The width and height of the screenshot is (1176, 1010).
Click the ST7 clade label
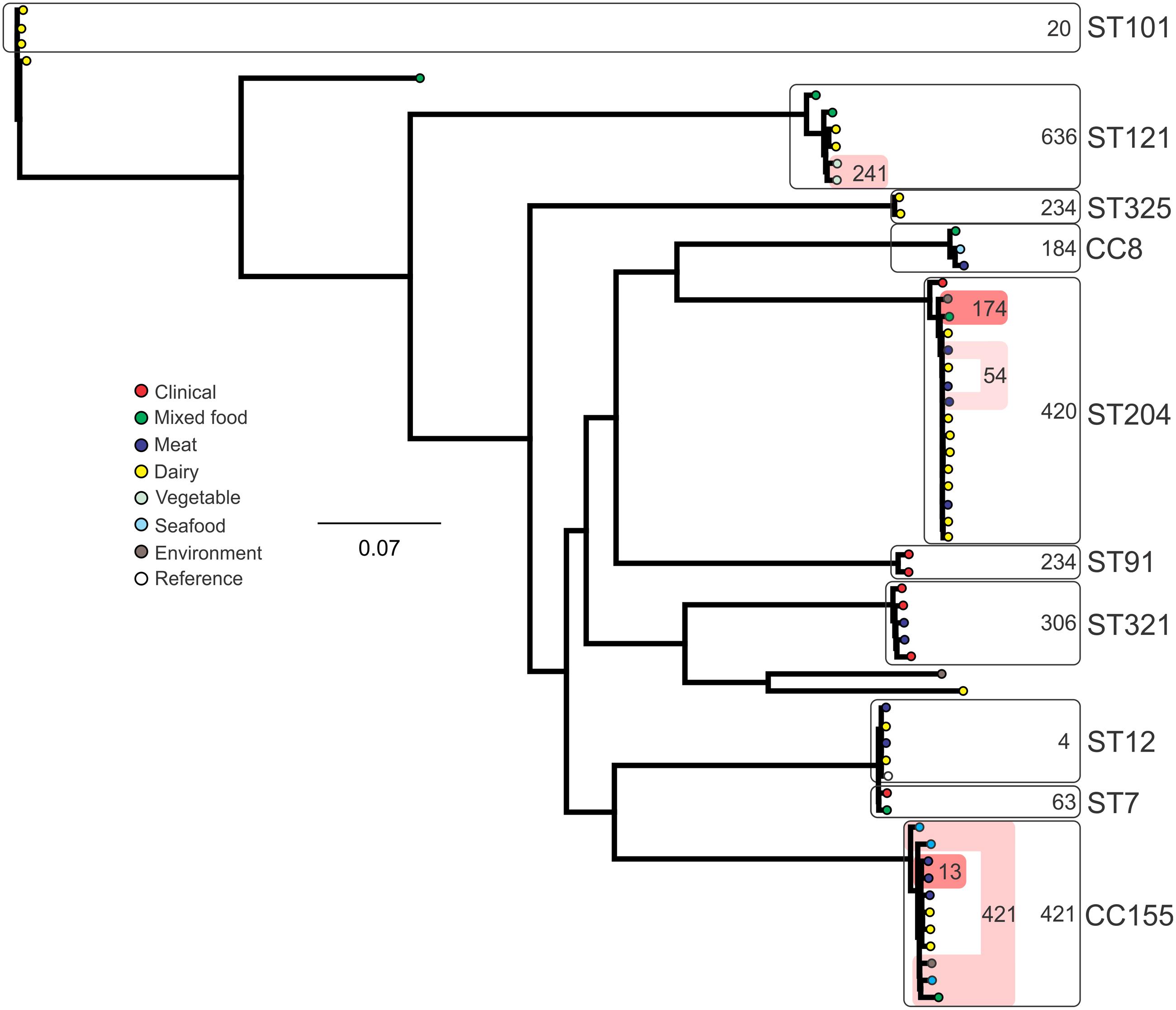1112,803
